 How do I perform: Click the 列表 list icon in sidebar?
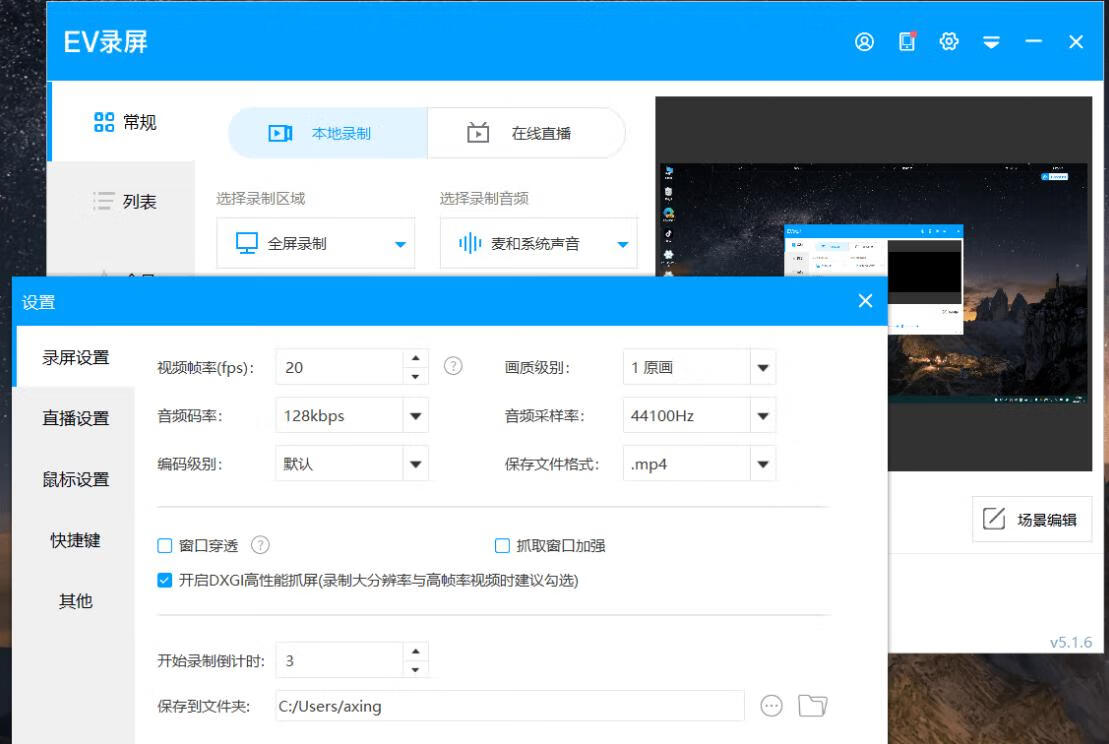point(103,200)
